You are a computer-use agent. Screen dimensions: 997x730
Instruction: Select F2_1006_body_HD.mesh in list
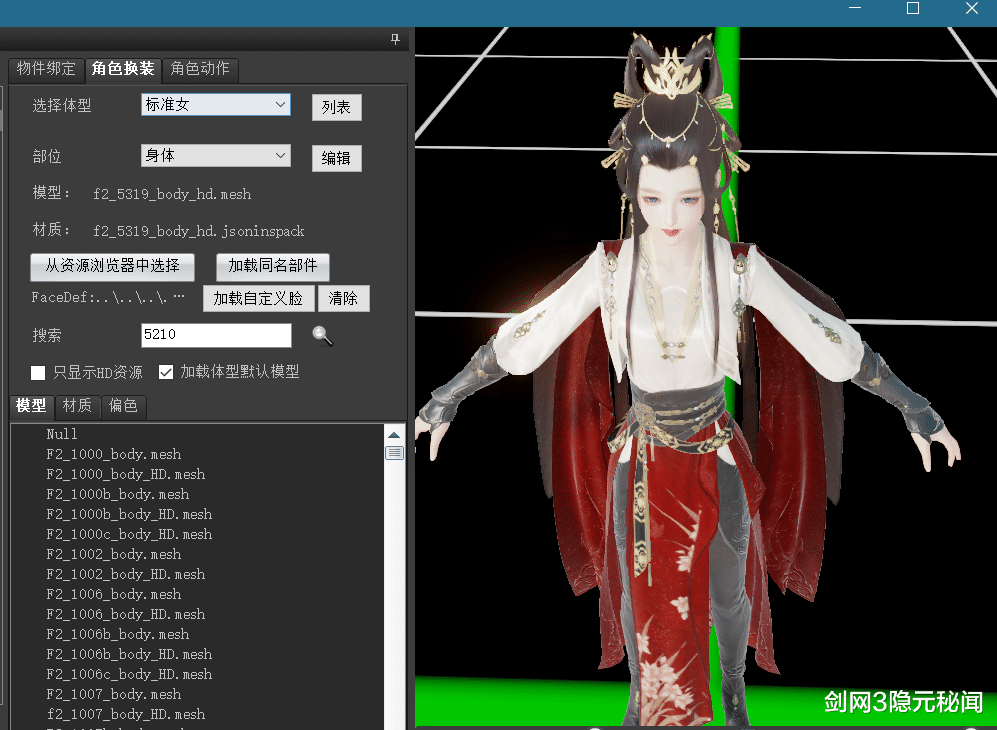tap(126, 615)
